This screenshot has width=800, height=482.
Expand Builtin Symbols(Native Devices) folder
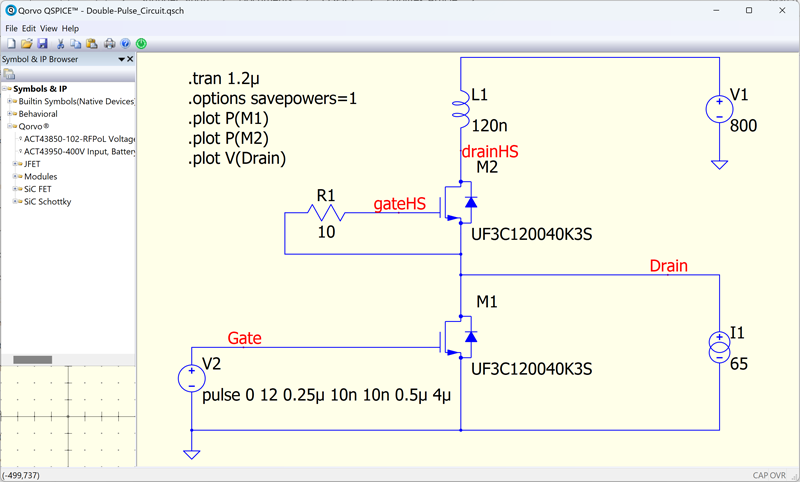tap(9, 101)
